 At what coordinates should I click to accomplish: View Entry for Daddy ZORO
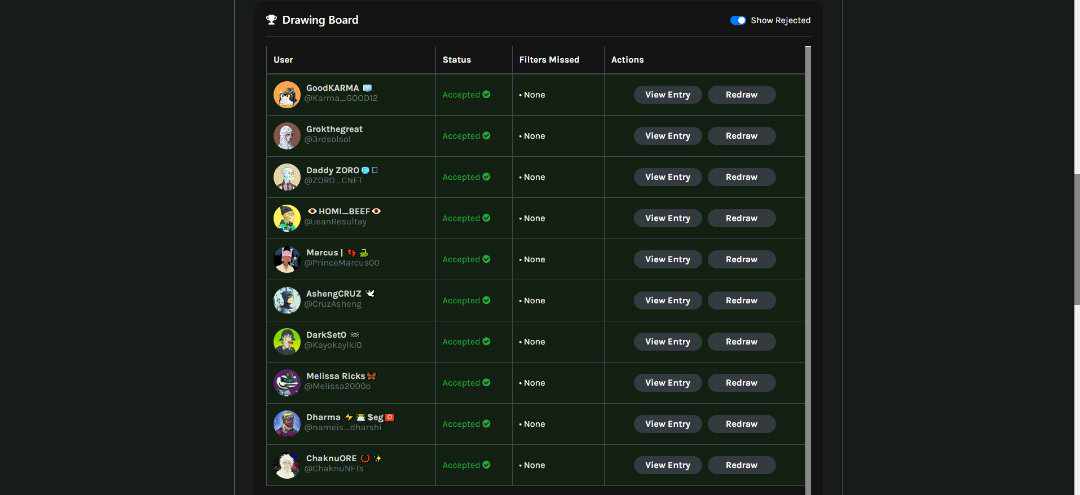tap(667, 177)
